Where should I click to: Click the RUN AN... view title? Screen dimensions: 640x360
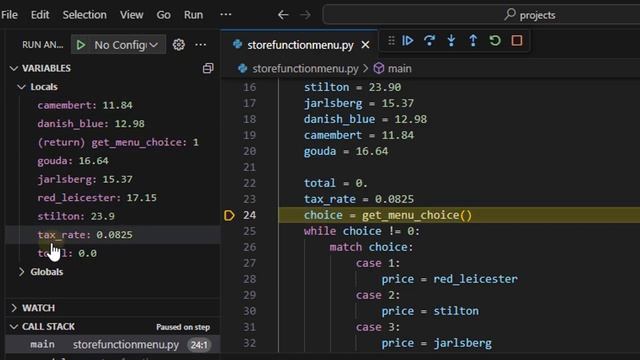click(x=42, y=44)
